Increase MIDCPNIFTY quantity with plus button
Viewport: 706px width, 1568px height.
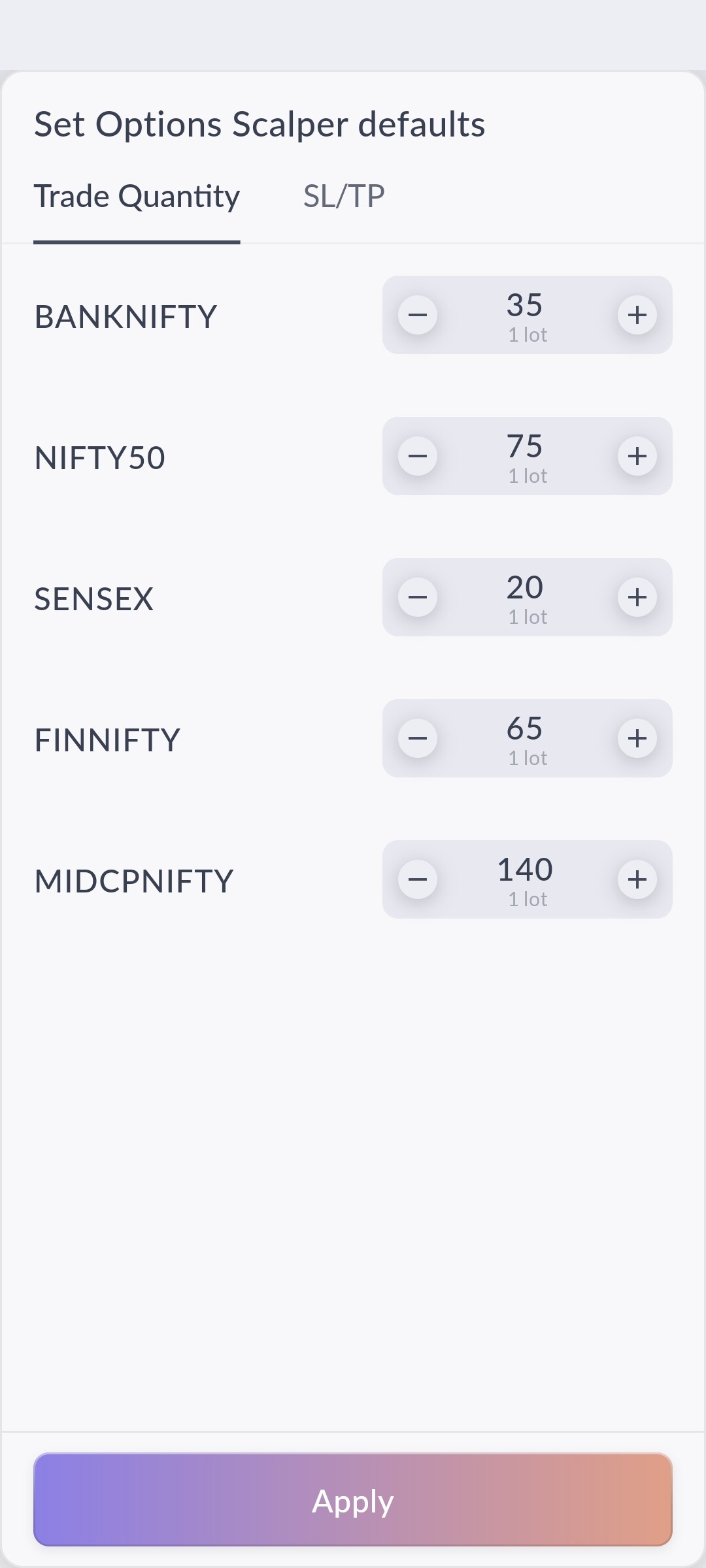pos(637,879)
